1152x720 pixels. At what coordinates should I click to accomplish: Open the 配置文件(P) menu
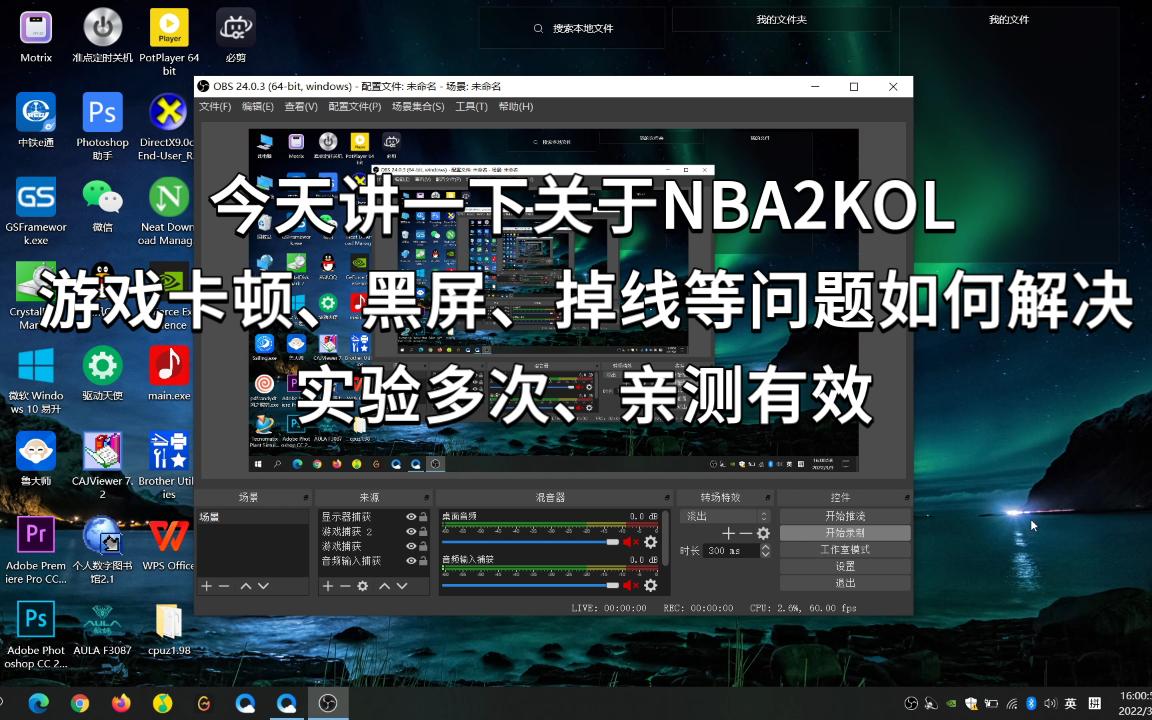point(354,107)
